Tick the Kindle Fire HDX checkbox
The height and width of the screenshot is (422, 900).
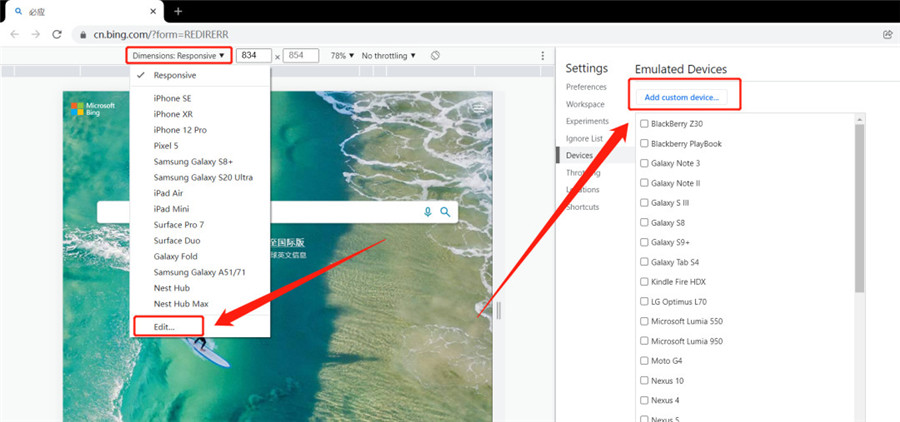point(644,282)
